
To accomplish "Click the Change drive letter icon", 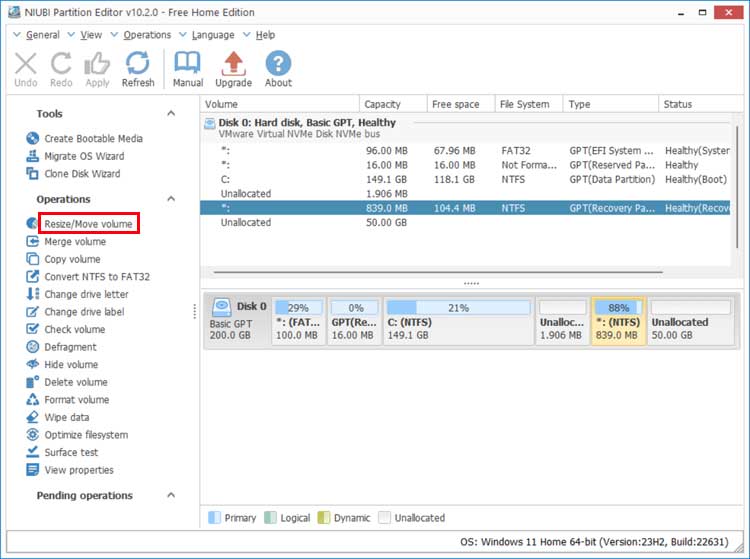I will click(x=33, y=294).
